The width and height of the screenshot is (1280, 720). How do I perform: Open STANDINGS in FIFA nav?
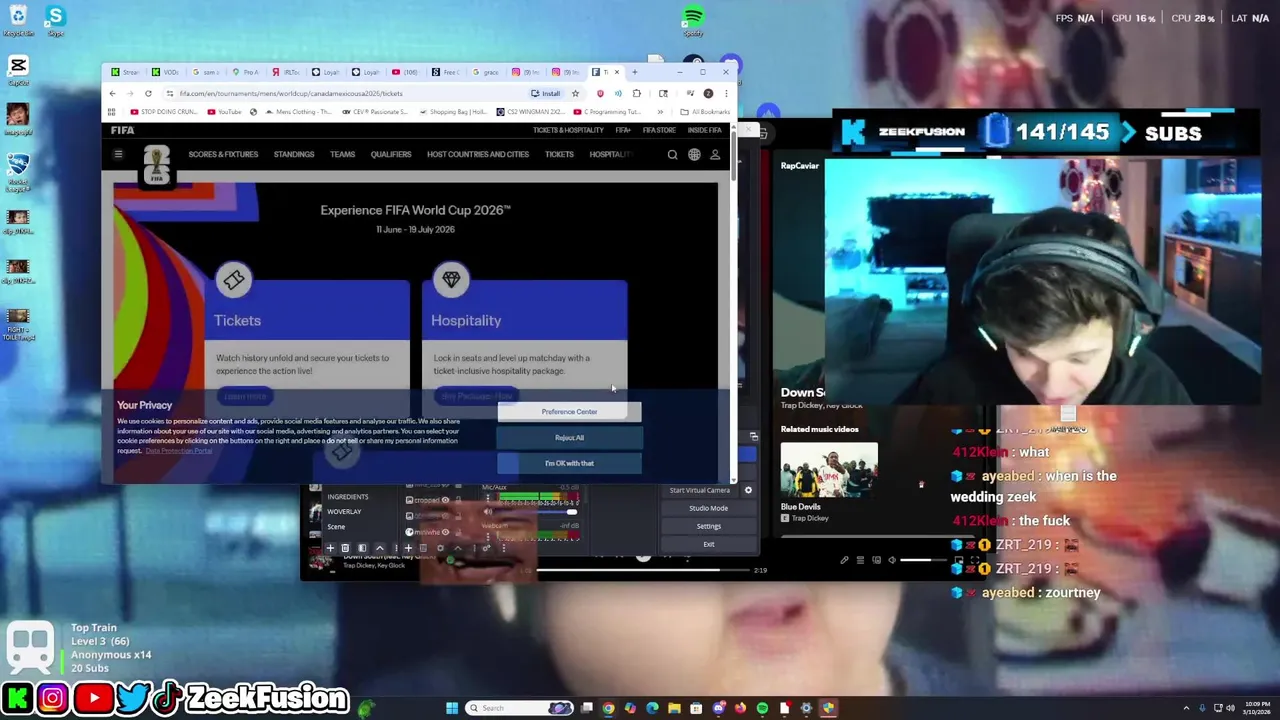click(x=294, y=155)
